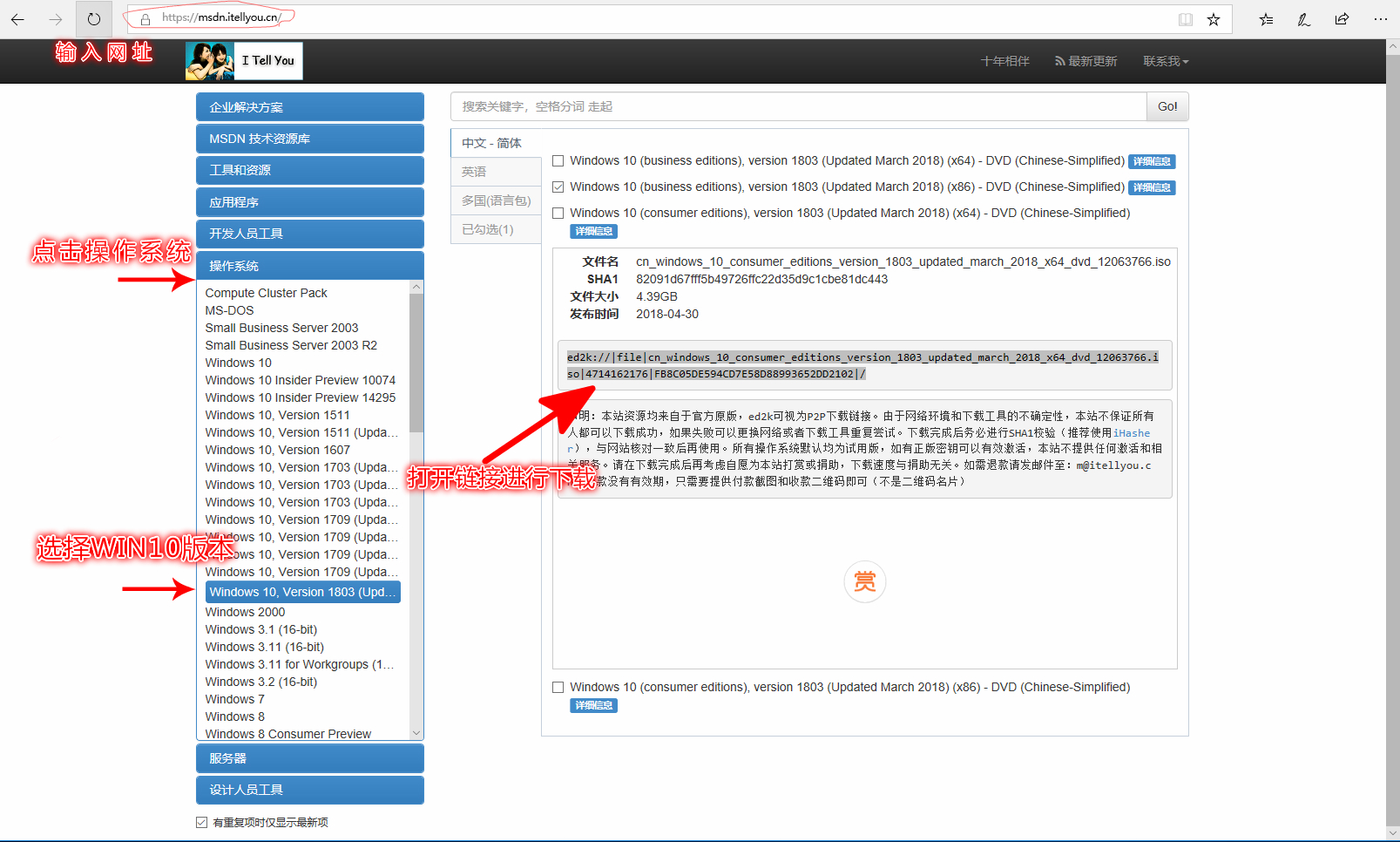
Task: Open the Reading View icon in address bar
Action: 1186,18
